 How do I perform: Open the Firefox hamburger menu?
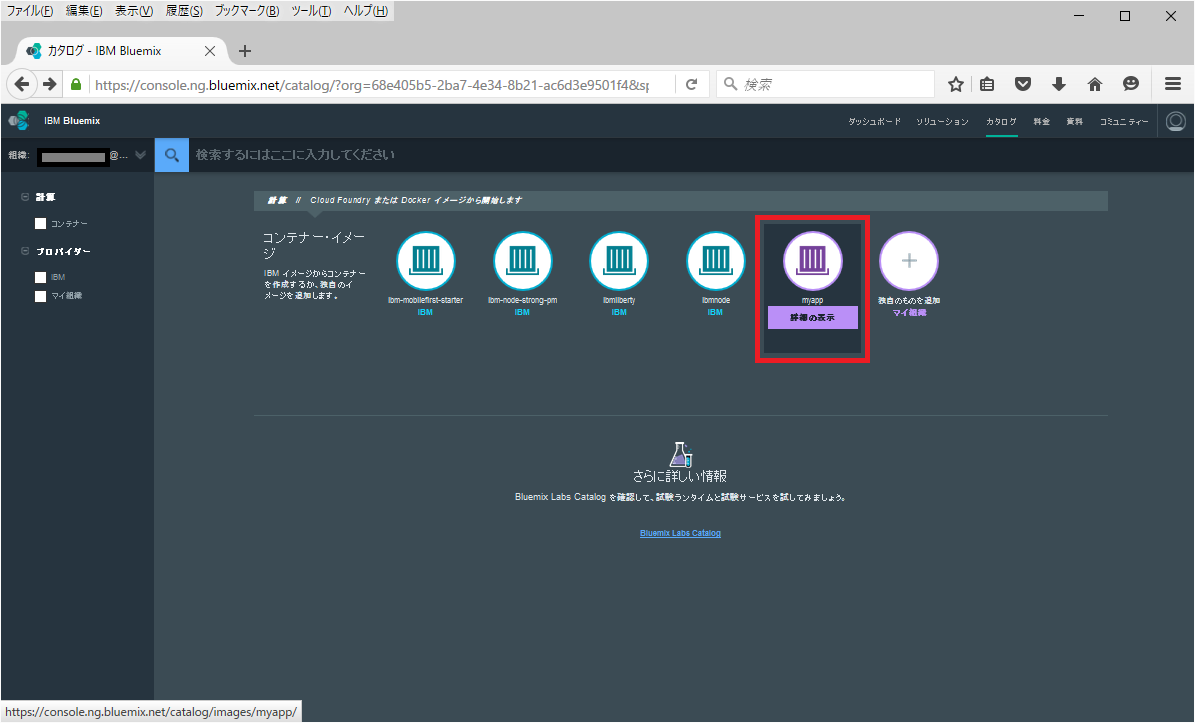[x=1173, y=84]
